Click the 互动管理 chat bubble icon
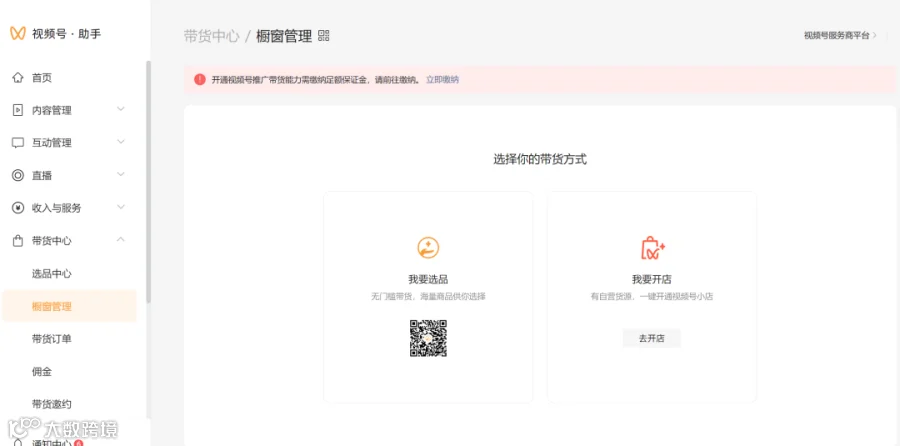Image resolution: width=900 pixels, height=446 pixels. tap(18, 142)
